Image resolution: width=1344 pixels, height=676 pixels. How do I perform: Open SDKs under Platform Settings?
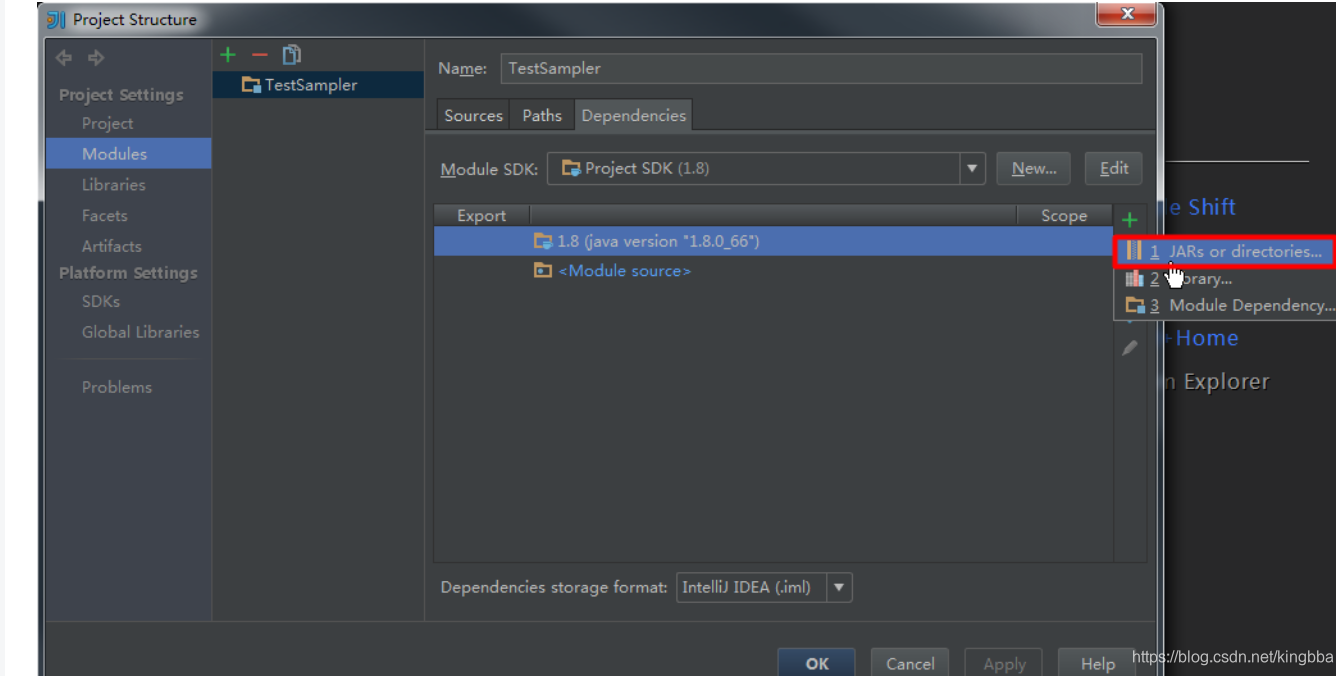[x=100, y=301]
